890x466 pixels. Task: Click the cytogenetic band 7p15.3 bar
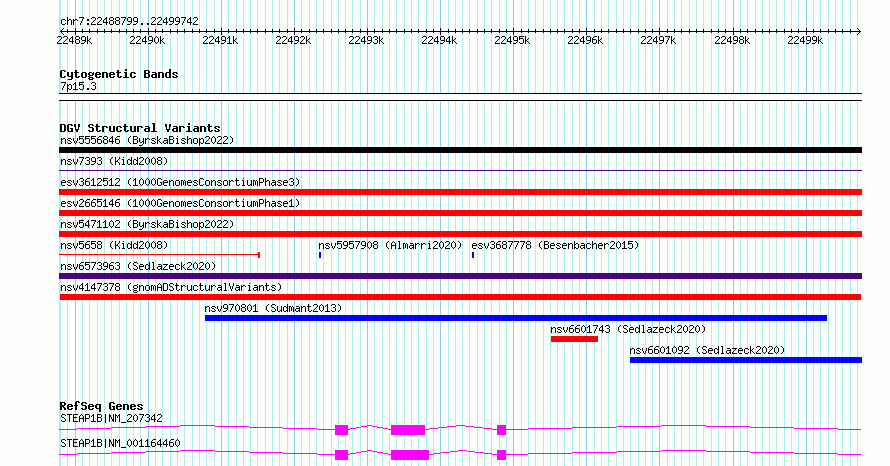(x=460, y=97)
